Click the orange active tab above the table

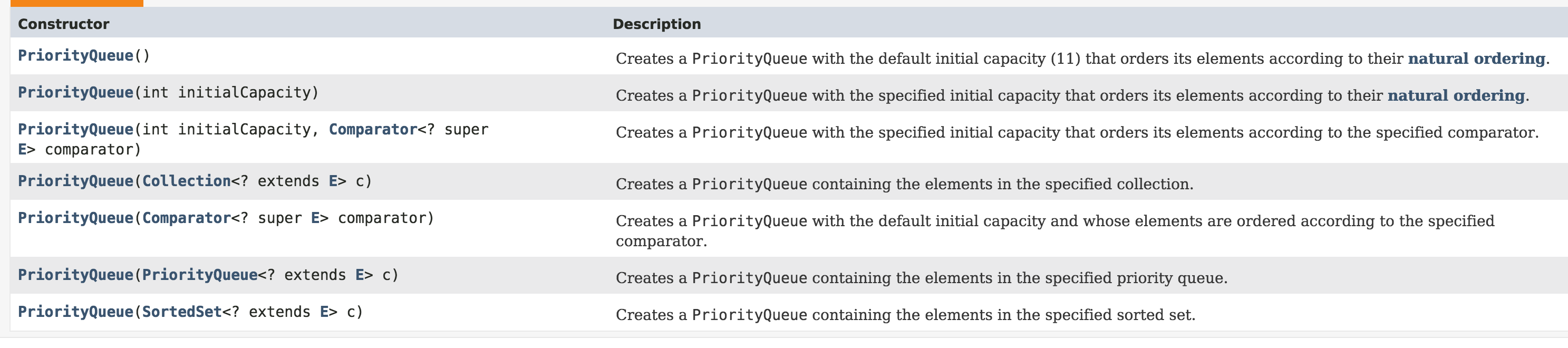[76, 3]
